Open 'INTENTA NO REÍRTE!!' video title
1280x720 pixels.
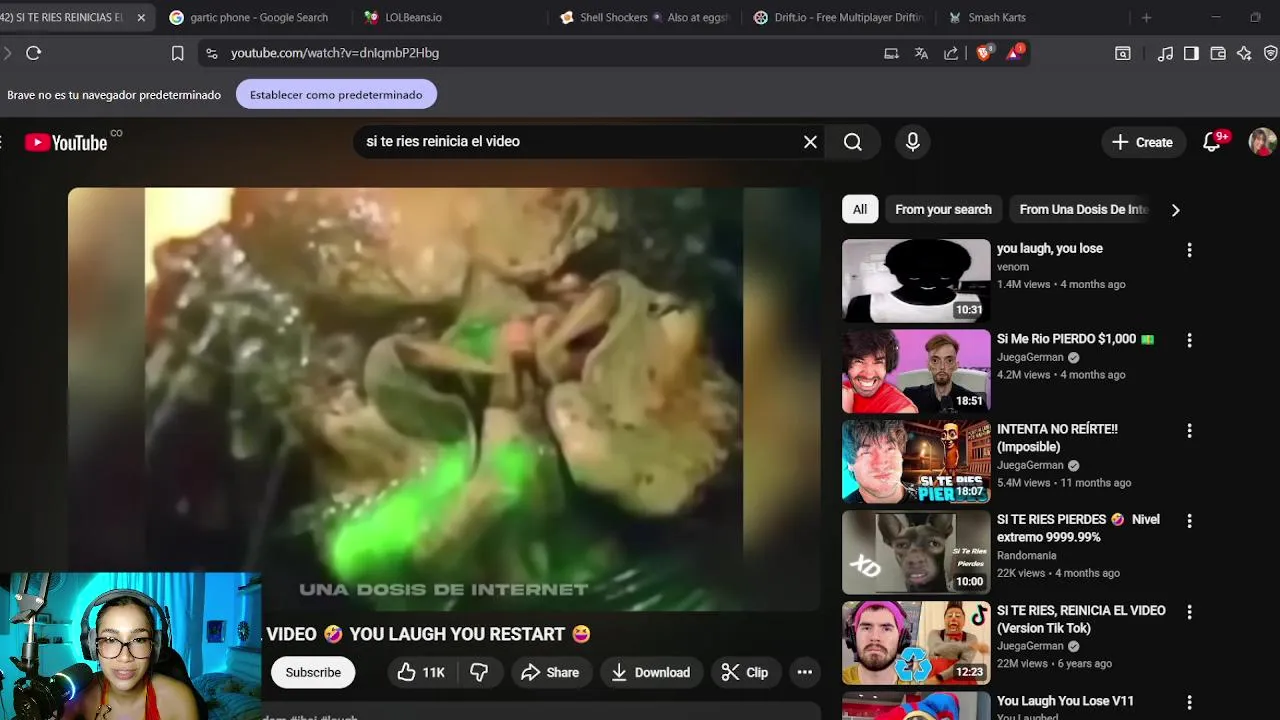tap(1057, 438)
